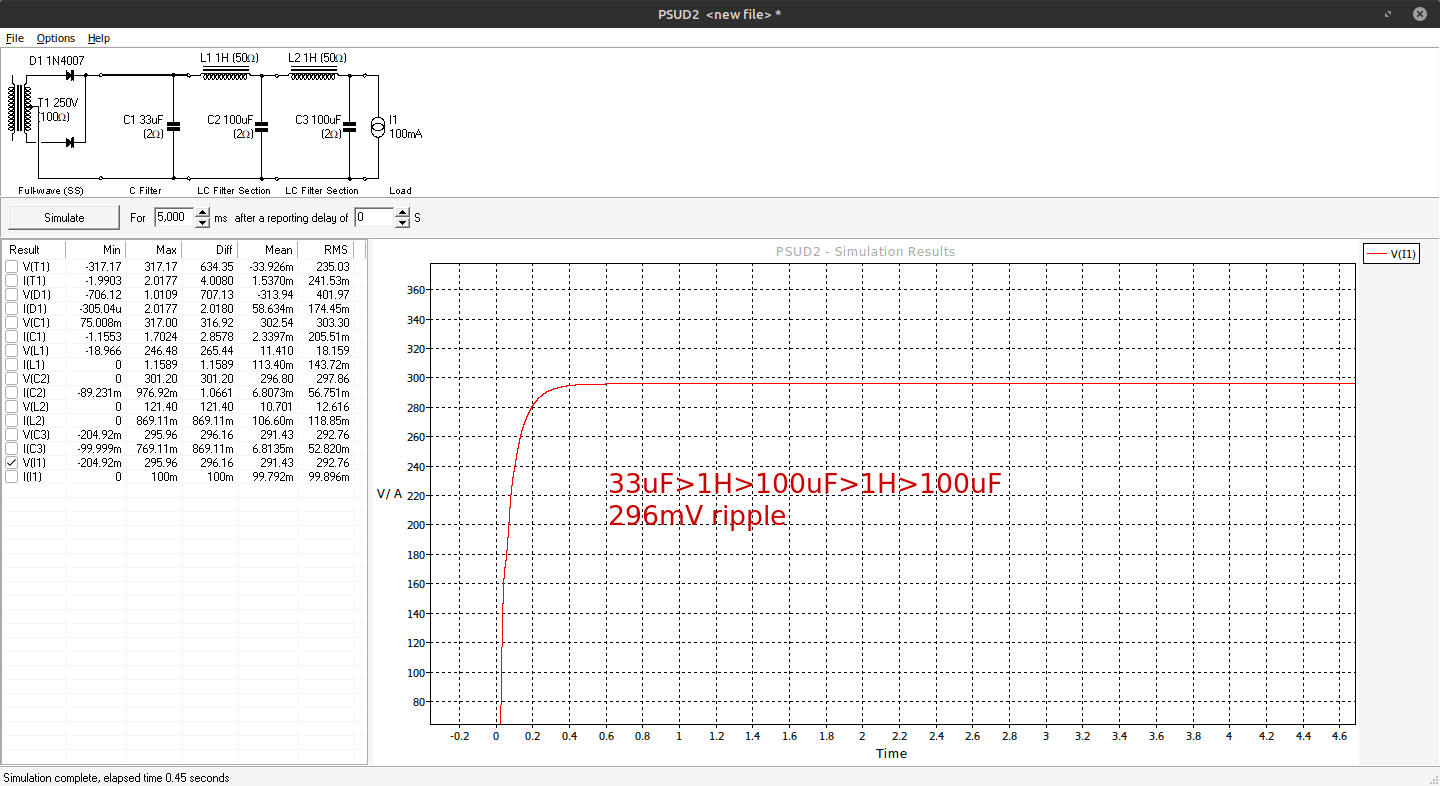Click the L2 1H inductor symbol
The image size is (1440, 786).
[x=313, y=73]
